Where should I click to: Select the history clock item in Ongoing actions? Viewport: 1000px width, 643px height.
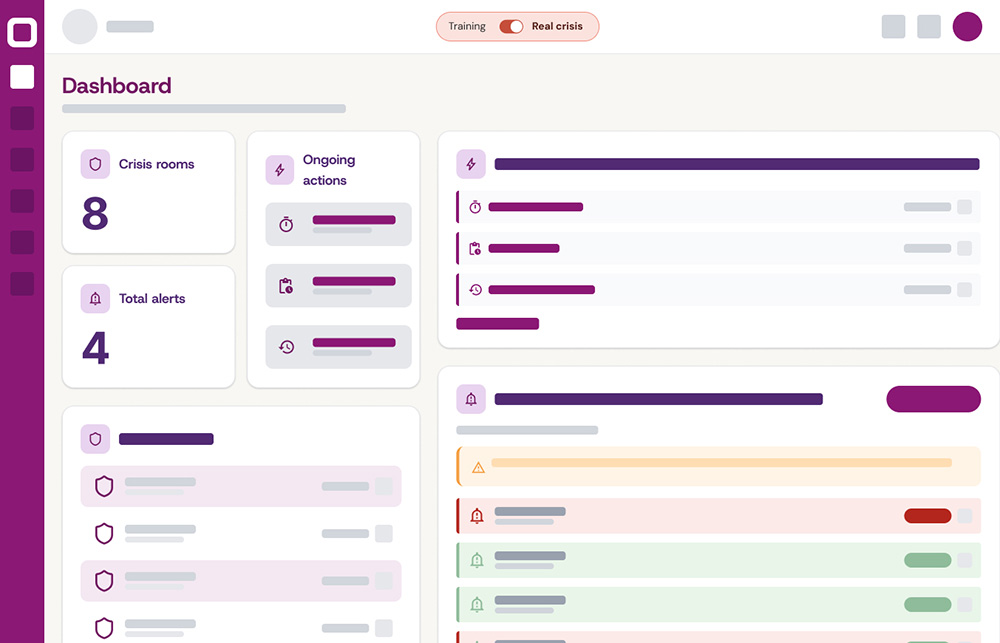click(338, 347)
